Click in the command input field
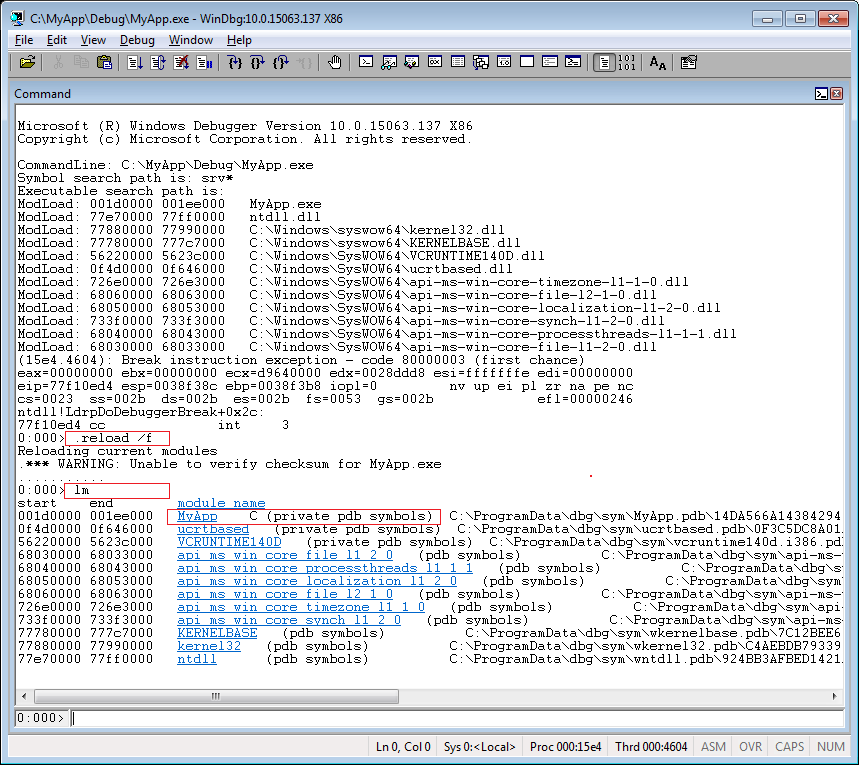859x765 pixels. click(x=456, y=718)
